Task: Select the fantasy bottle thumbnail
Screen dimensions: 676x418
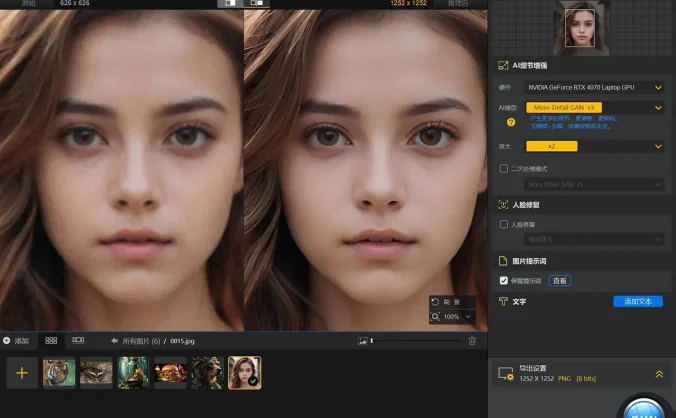Action: 133,373
